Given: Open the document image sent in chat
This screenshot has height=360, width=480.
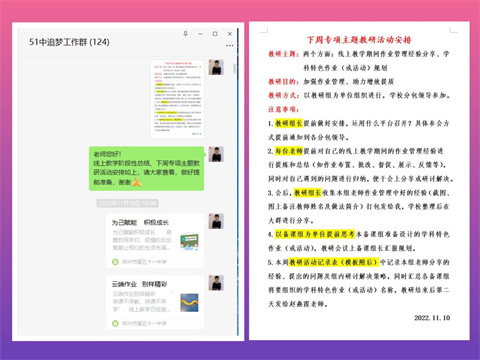Looking at the screenshot, I should (x=177, y=99).
